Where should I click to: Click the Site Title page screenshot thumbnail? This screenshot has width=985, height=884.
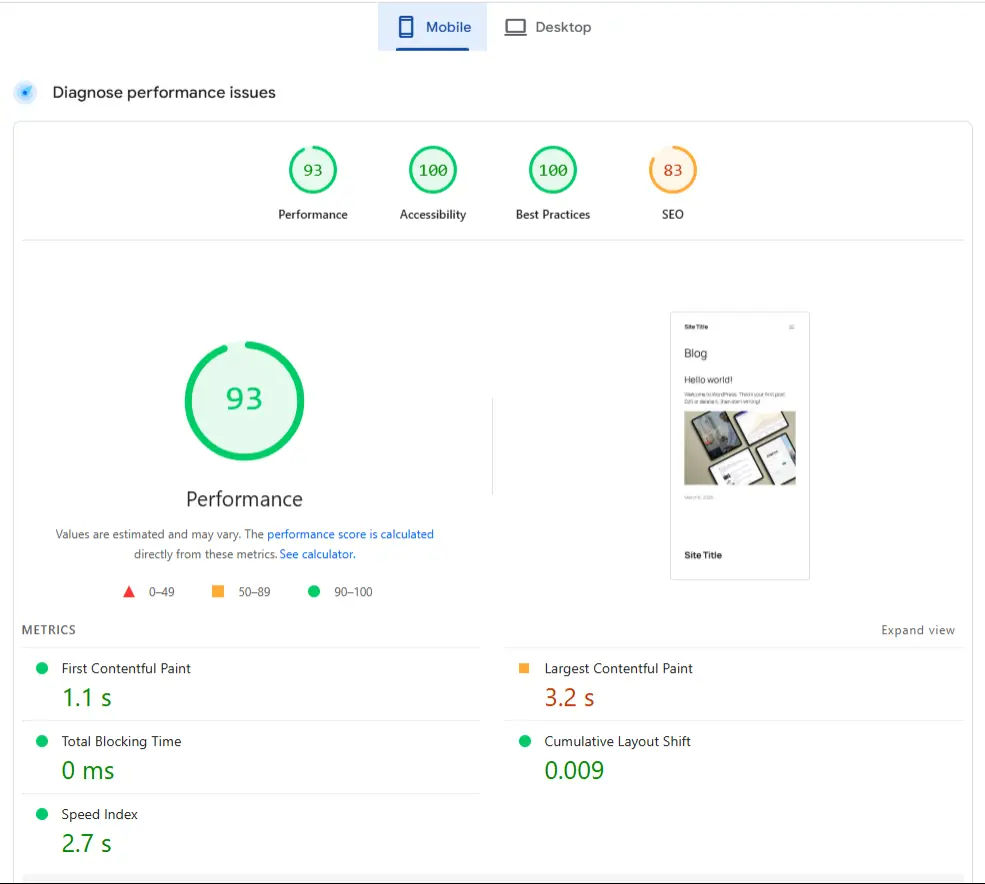click(740, 445)
